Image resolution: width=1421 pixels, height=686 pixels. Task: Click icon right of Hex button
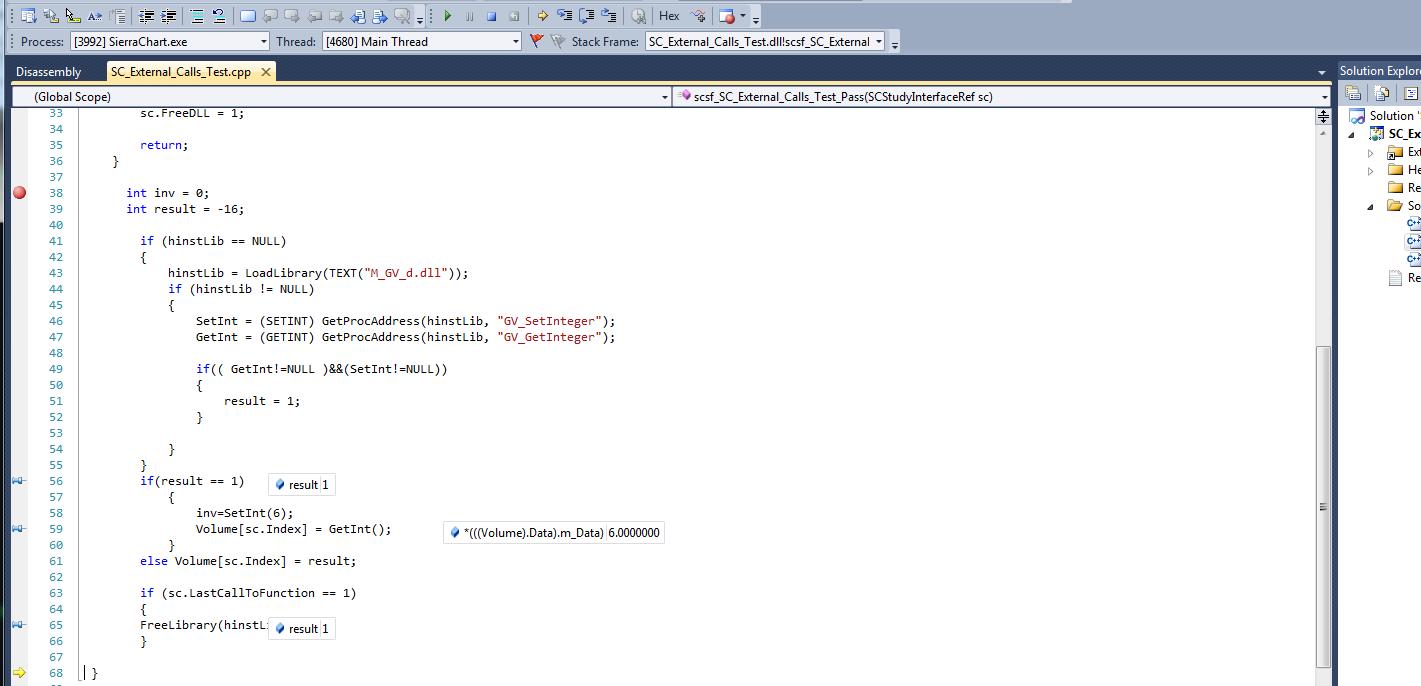tap(698, 16)
